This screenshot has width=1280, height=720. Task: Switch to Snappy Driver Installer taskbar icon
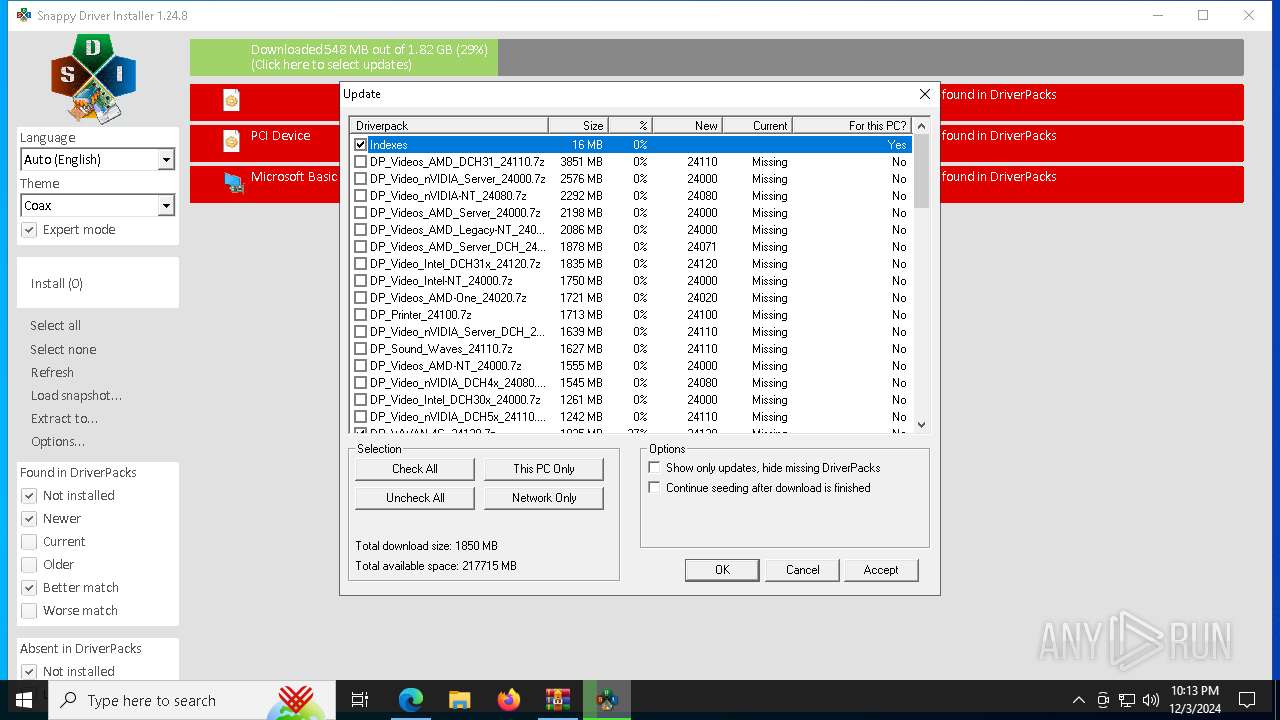pyautogui.click(x=607, y=700)
